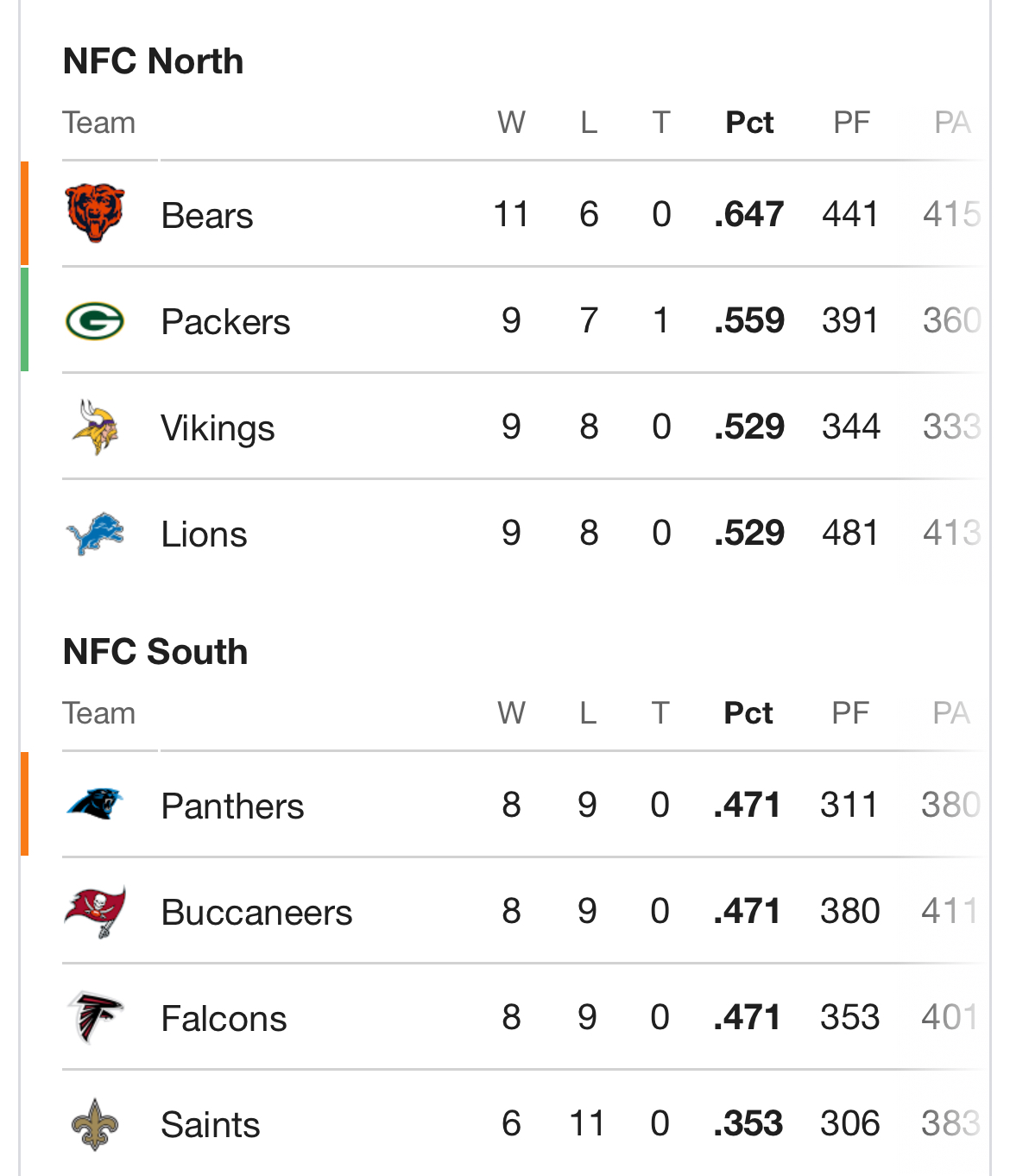Viewport: 1010px width, 1176px height.
Task: Click the NFC South PF column header
Action: pyautogui.click(x=850, y=713)
